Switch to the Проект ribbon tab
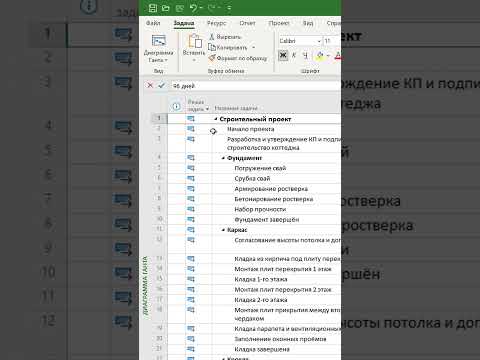The image size is (480, 360). tap(279, 23)
